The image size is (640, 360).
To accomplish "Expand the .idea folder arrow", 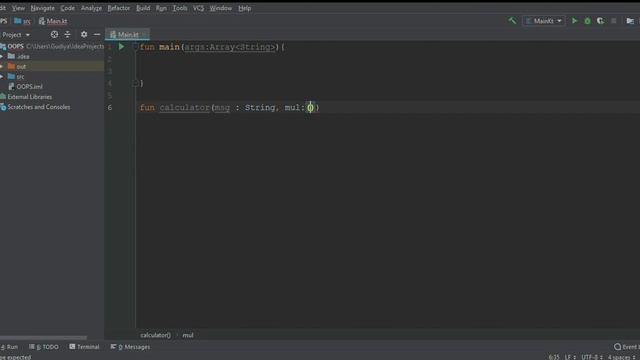I will coord(2,56).
